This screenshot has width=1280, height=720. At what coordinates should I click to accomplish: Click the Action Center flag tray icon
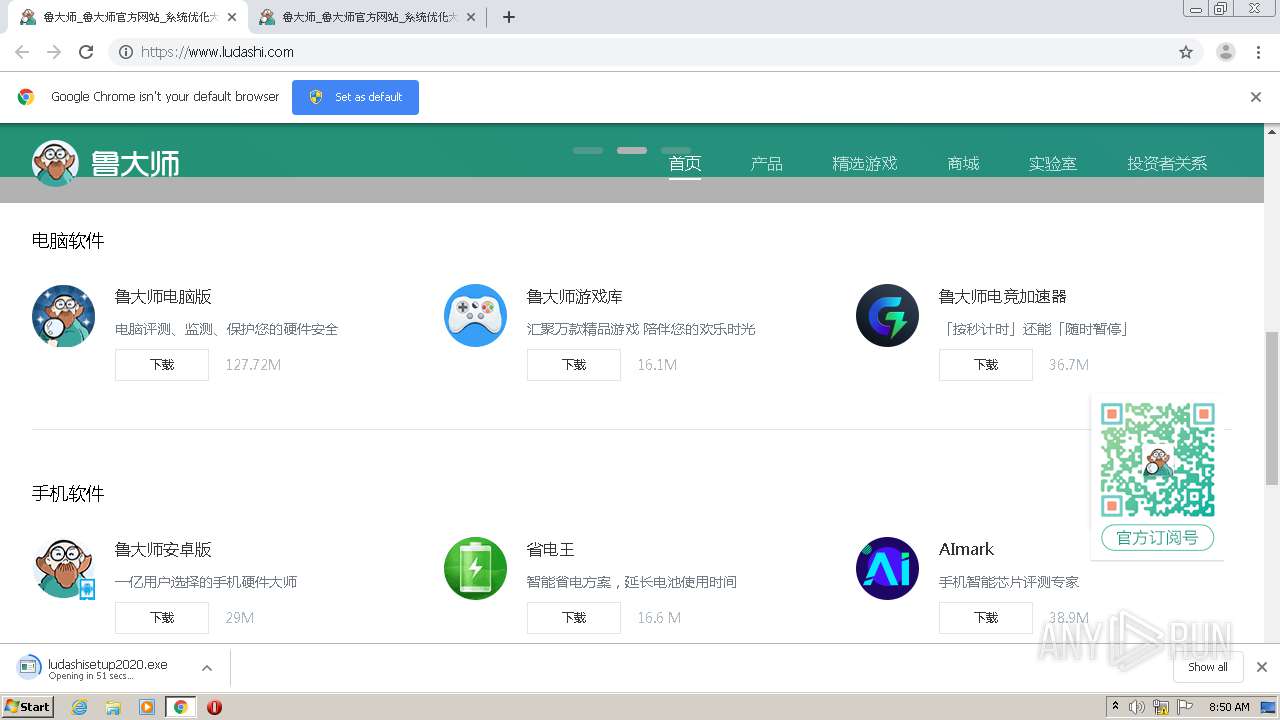[1186, 707]
